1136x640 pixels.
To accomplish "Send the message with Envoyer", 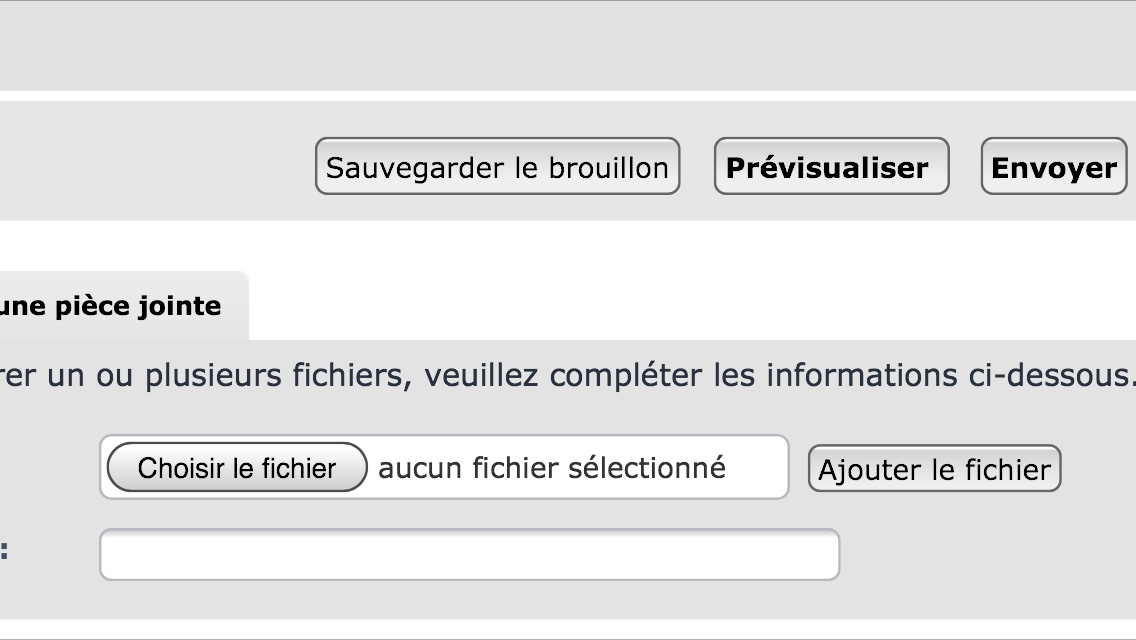I will tap(1053, 167).
